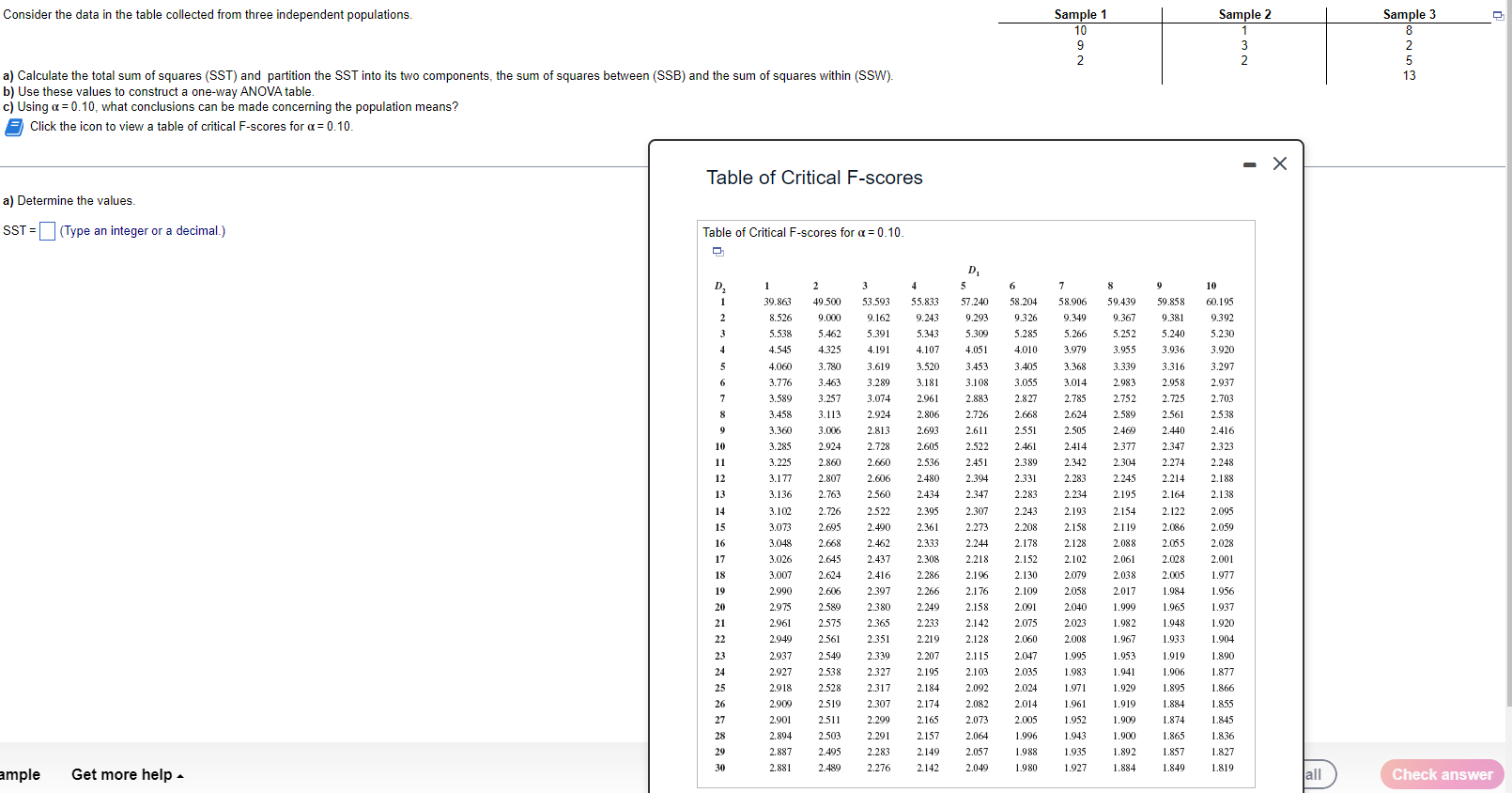This screenshot has width=1512, height=793.
Task: Click F-score 2.142 in row 30
Action: [x=928, y=768]
